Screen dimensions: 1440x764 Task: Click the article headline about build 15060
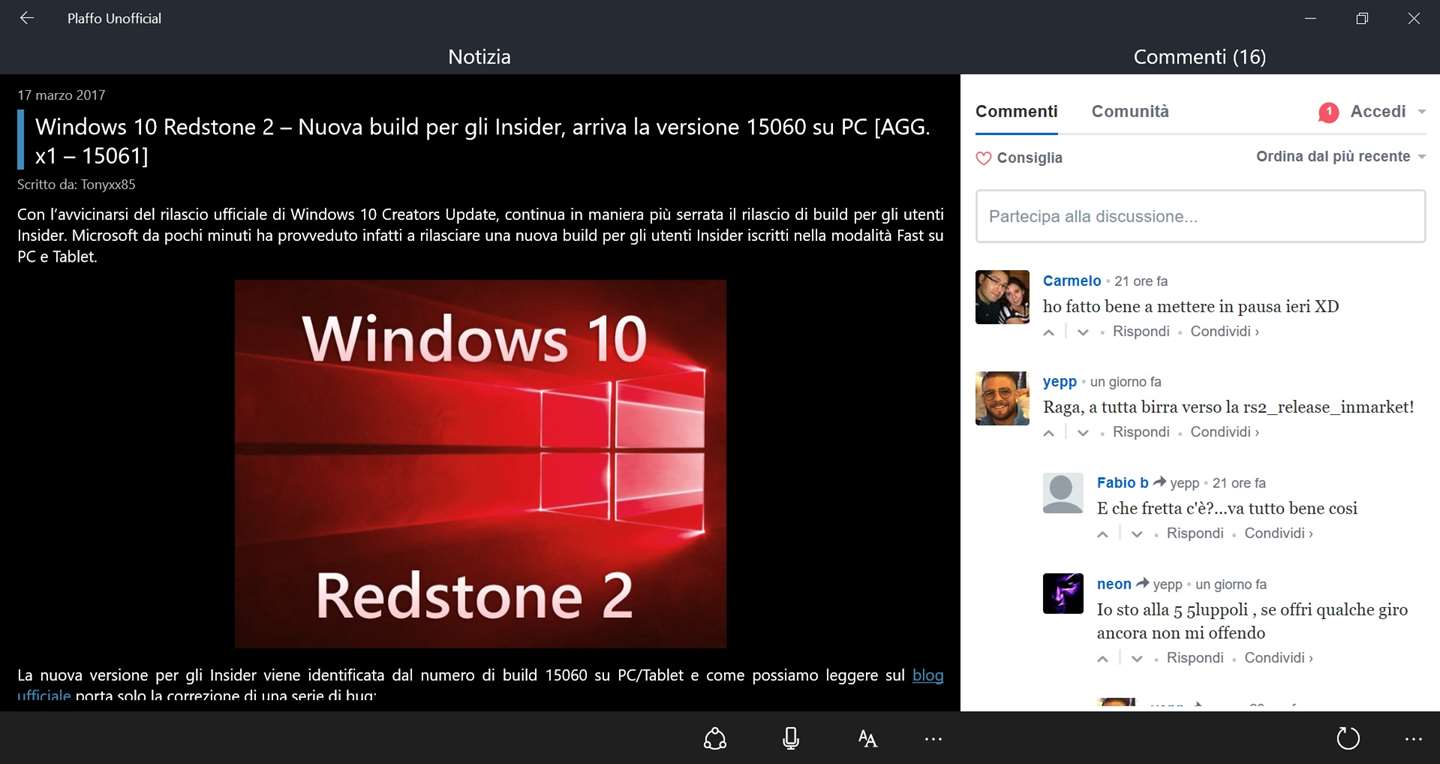[483, 141]
